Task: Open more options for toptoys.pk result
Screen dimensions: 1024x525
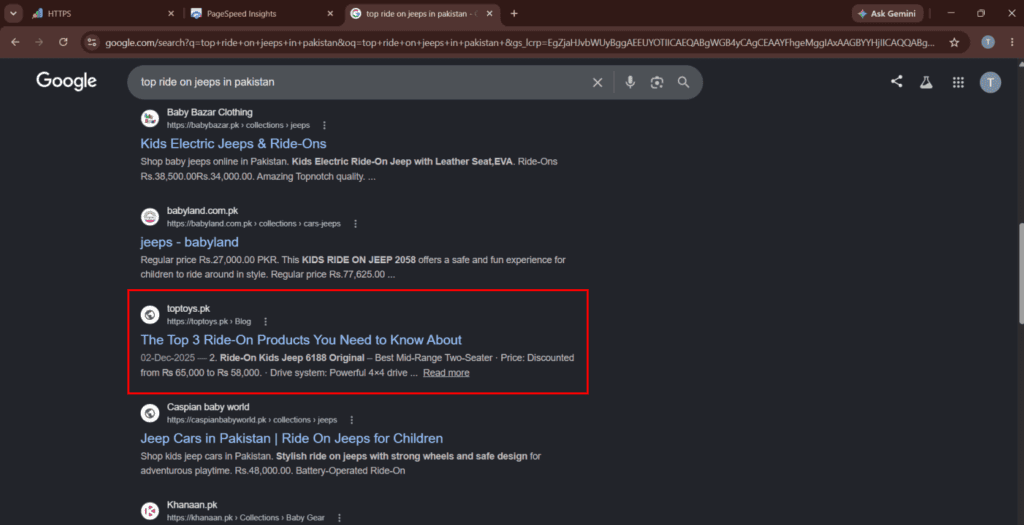Action: 265,321
